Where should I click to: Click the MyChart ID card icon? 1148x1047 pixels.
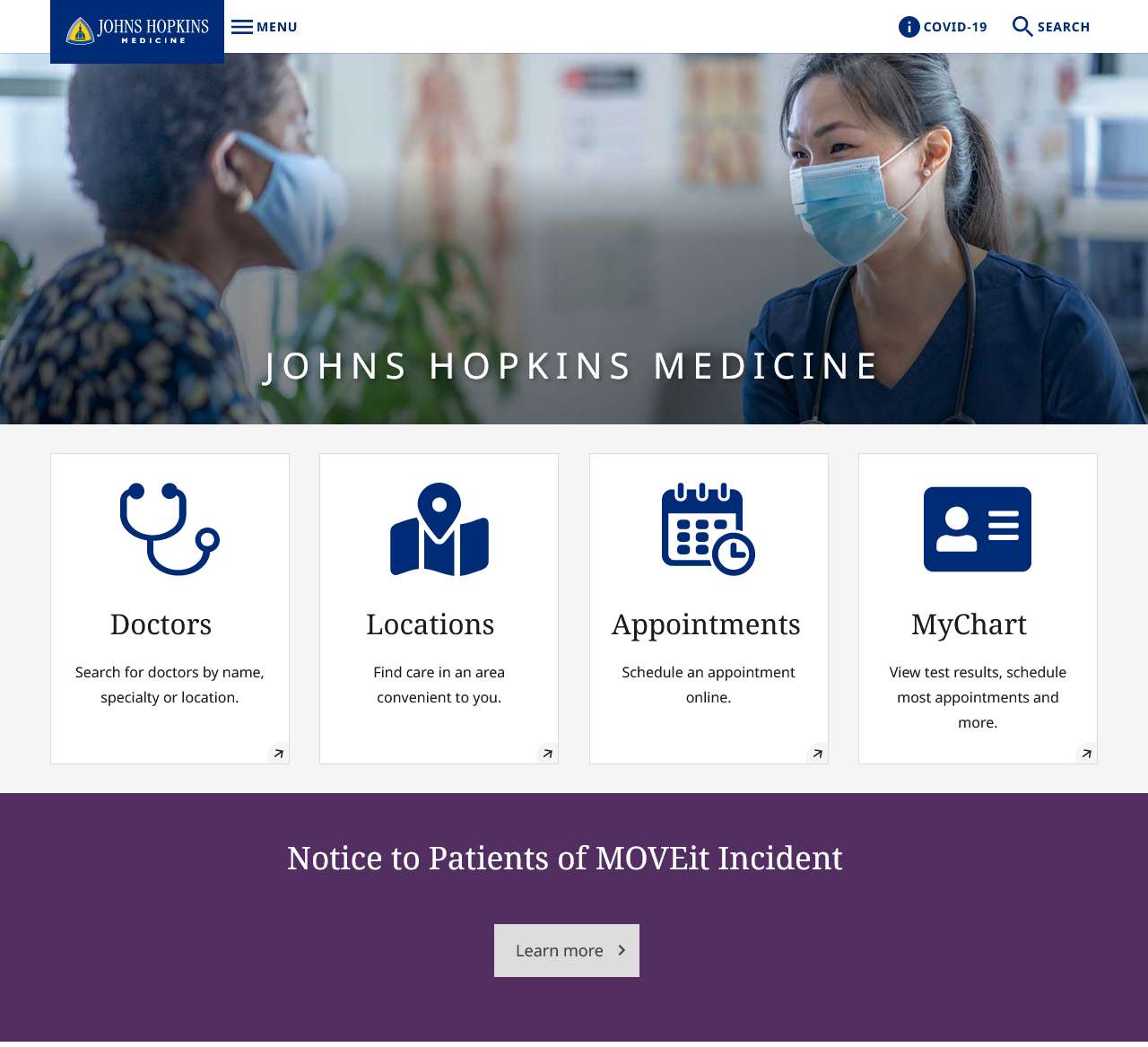pyautogui.click(x=978, y=529)
